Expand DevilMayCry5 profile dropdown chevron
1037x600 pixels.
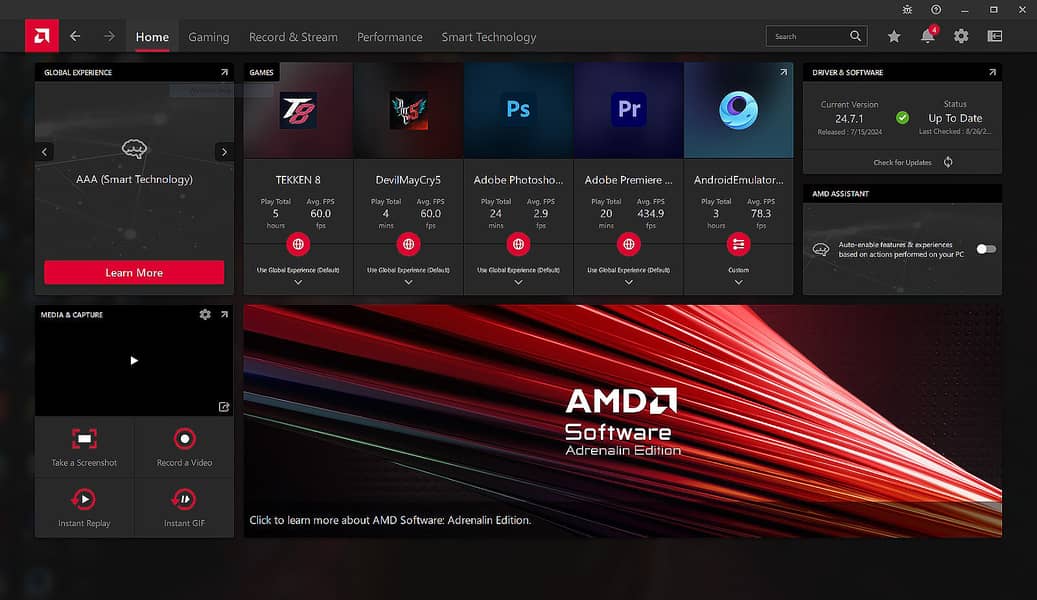(409, 282)
